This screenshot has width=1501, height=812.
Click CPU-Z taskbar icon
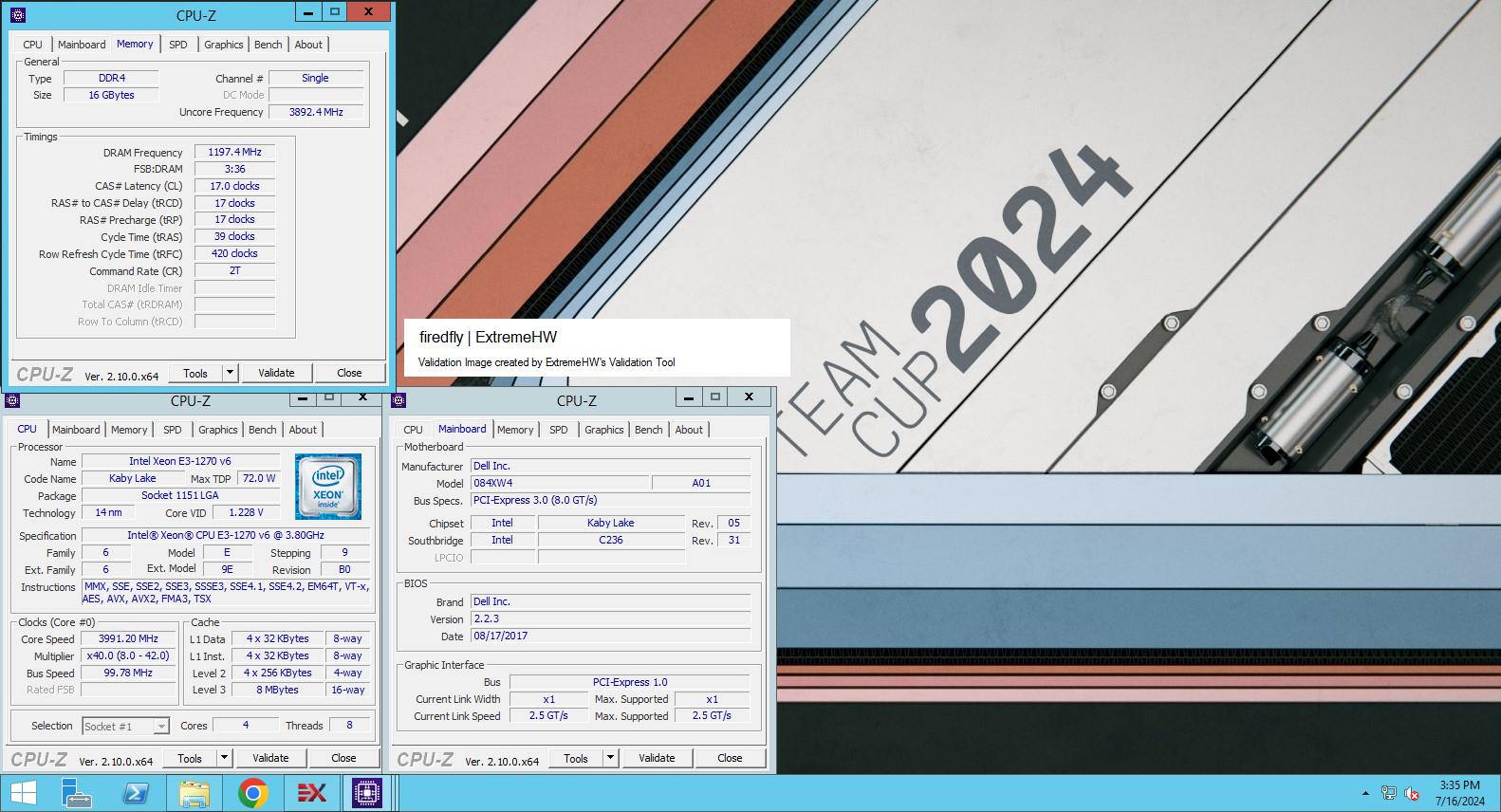[366, 793]
